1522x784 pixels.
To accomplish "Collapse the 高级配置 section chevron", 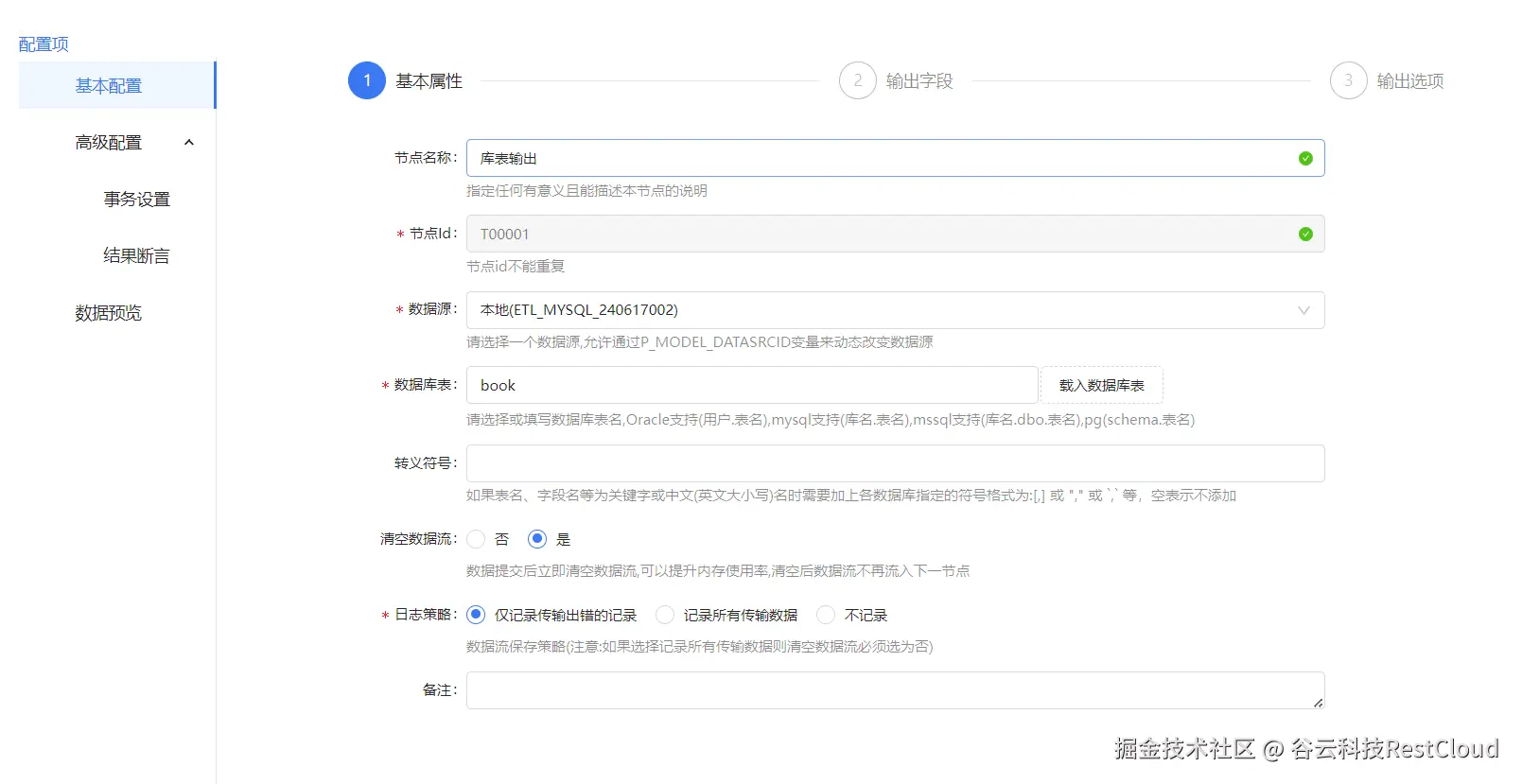I will click(189, 143).
